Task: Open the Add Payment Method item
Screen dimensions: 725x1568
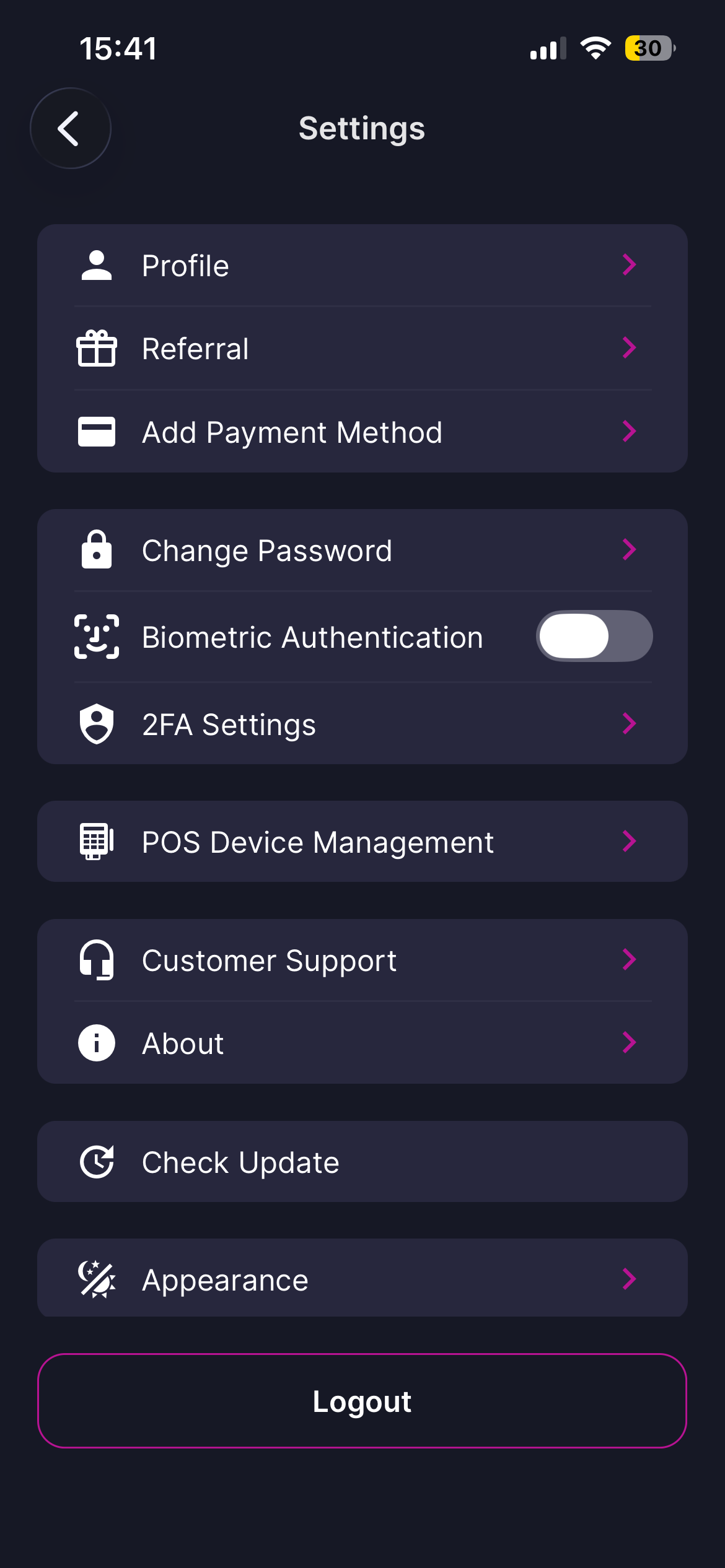Action: pyautogui.click(x=292, y=432)
